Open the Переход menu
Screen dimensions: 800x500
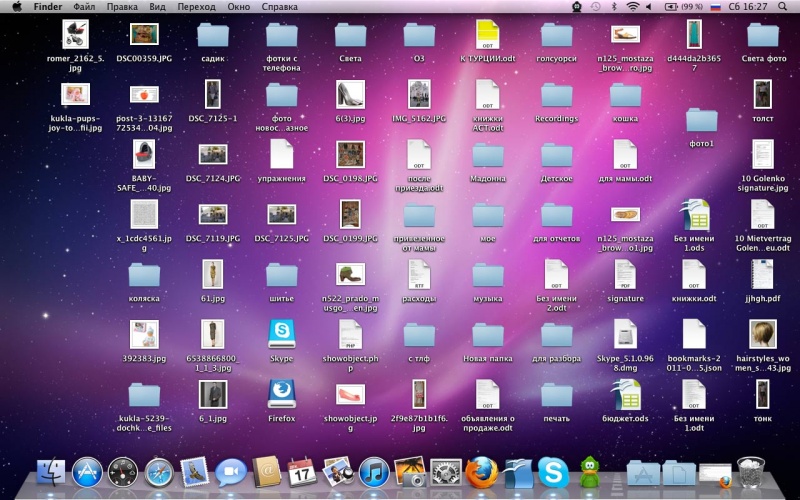196,7
